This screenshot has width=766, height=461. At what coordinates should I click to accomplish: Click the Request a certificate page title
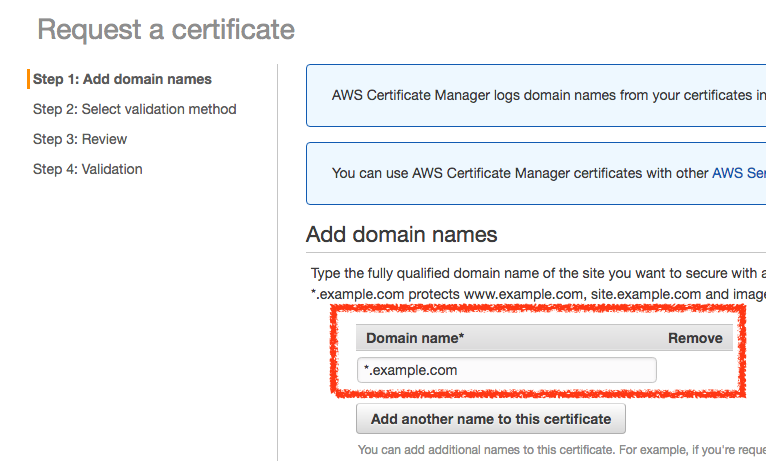click(166, 29)
